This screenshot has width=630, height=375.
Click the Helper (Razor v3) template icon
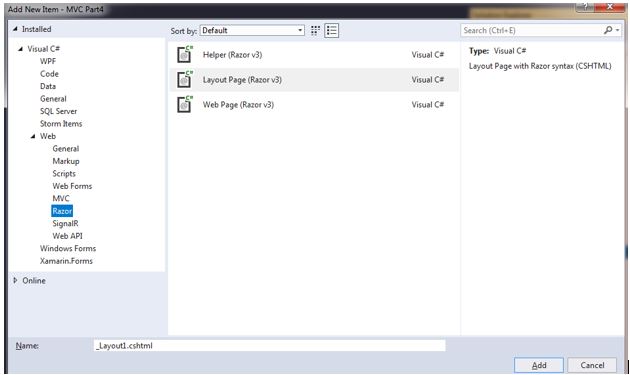(x=185, y=55)
